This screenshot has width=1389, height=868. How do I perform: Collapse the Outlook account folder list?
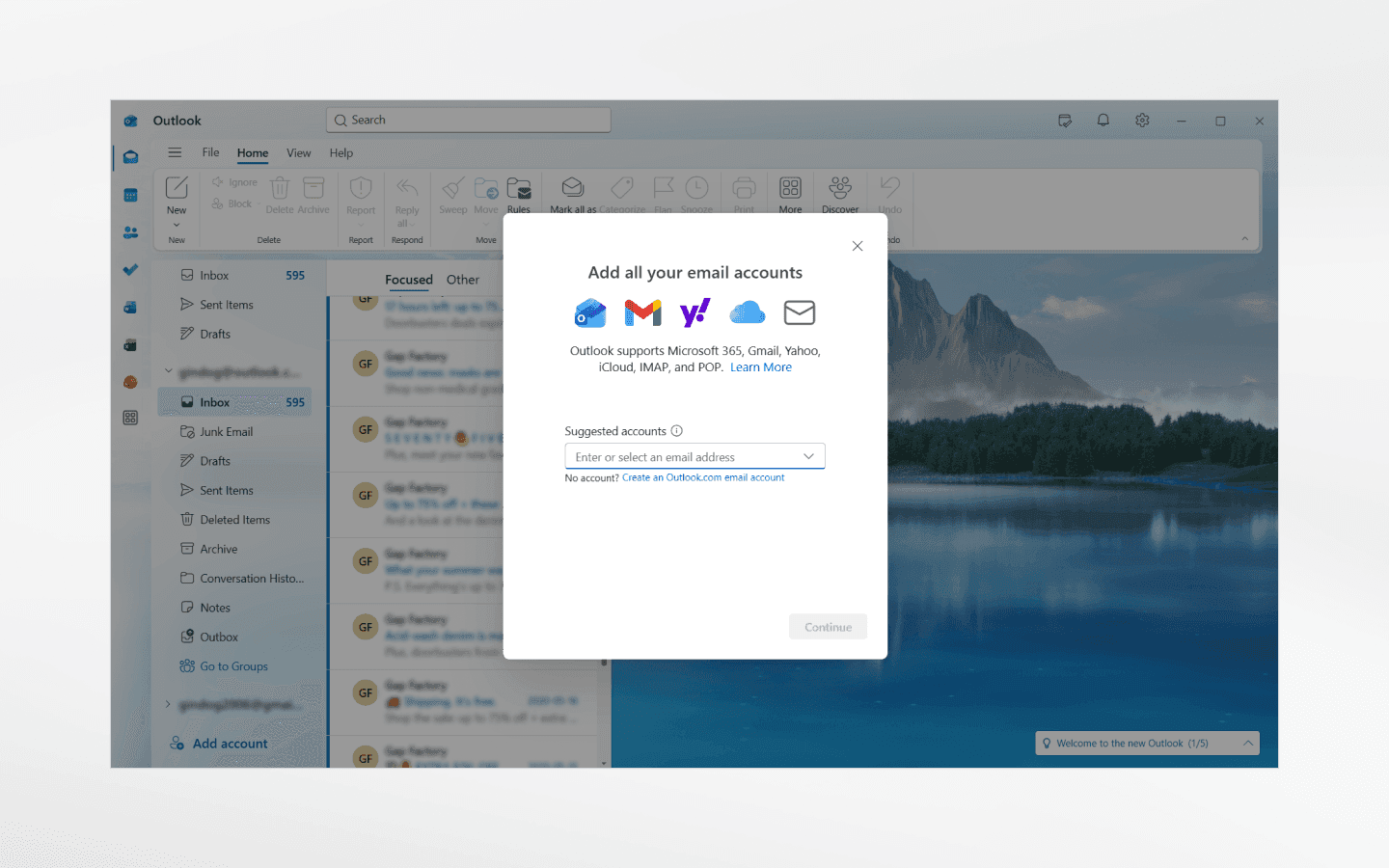[x=168, y=371]
